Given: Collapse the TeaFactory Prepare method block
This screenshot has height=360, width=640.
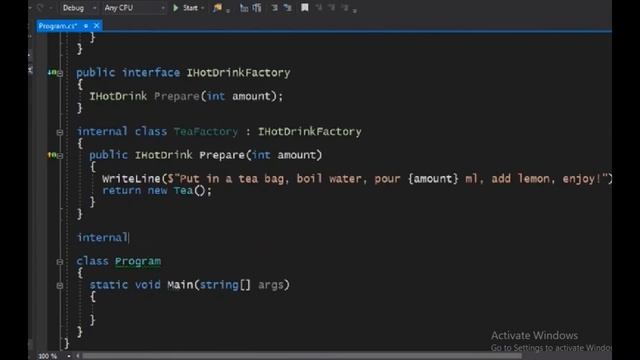Looking at the screenshot, I should 60,156.
